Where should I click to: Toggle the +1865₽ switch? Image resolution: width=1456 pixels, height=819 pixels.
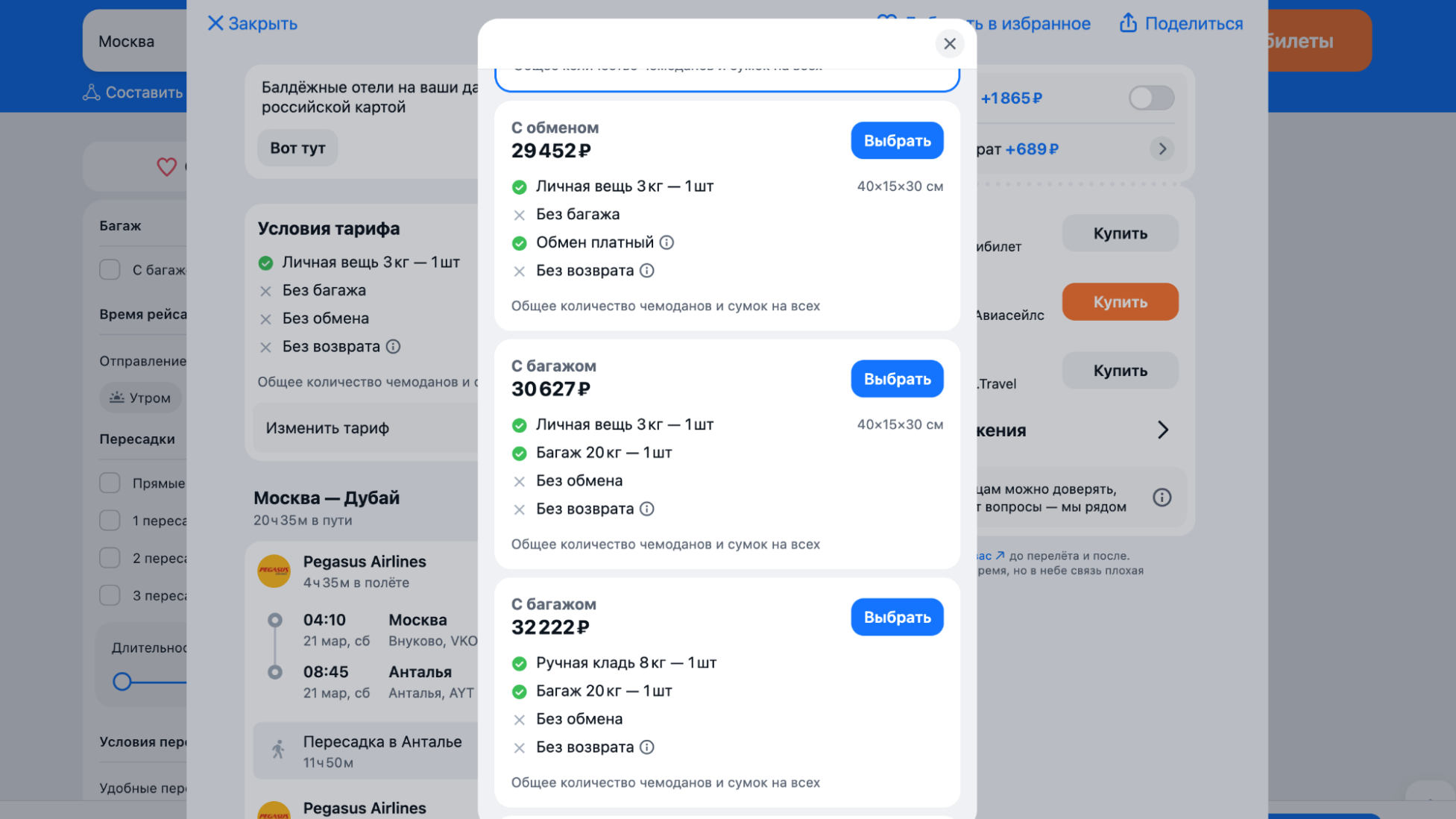tap(1150, 98)
